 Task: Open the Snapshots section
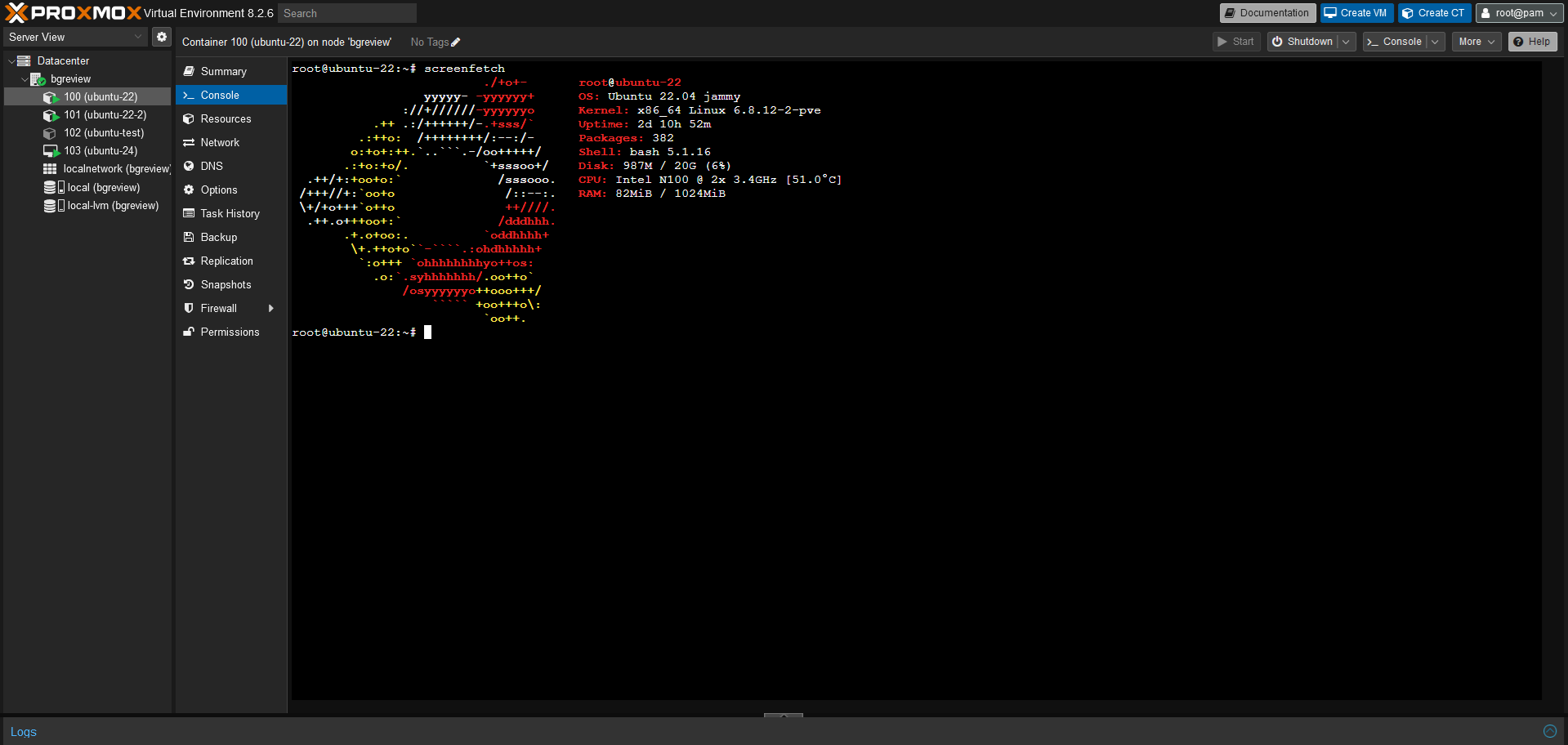(231, 285)
